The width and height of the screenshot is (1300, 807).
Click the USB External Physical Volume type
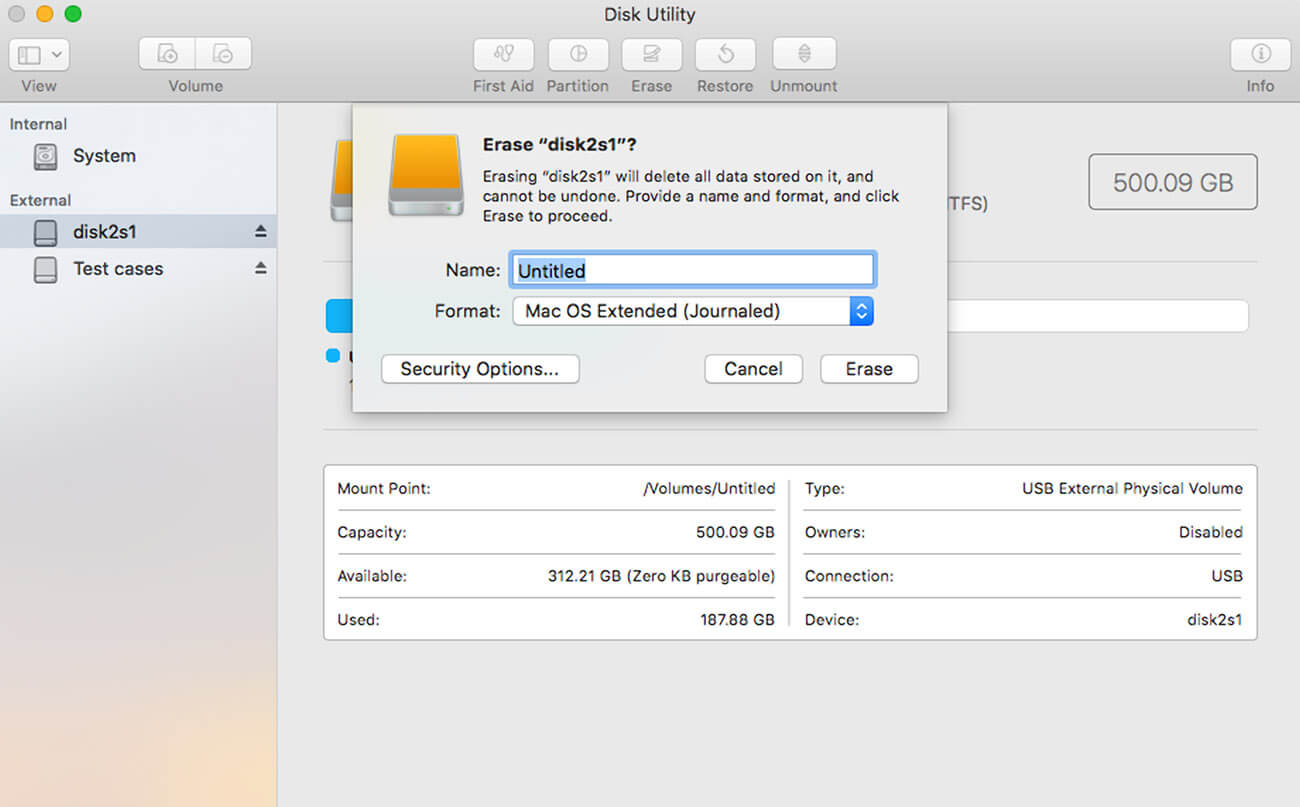pos(1132,489)
